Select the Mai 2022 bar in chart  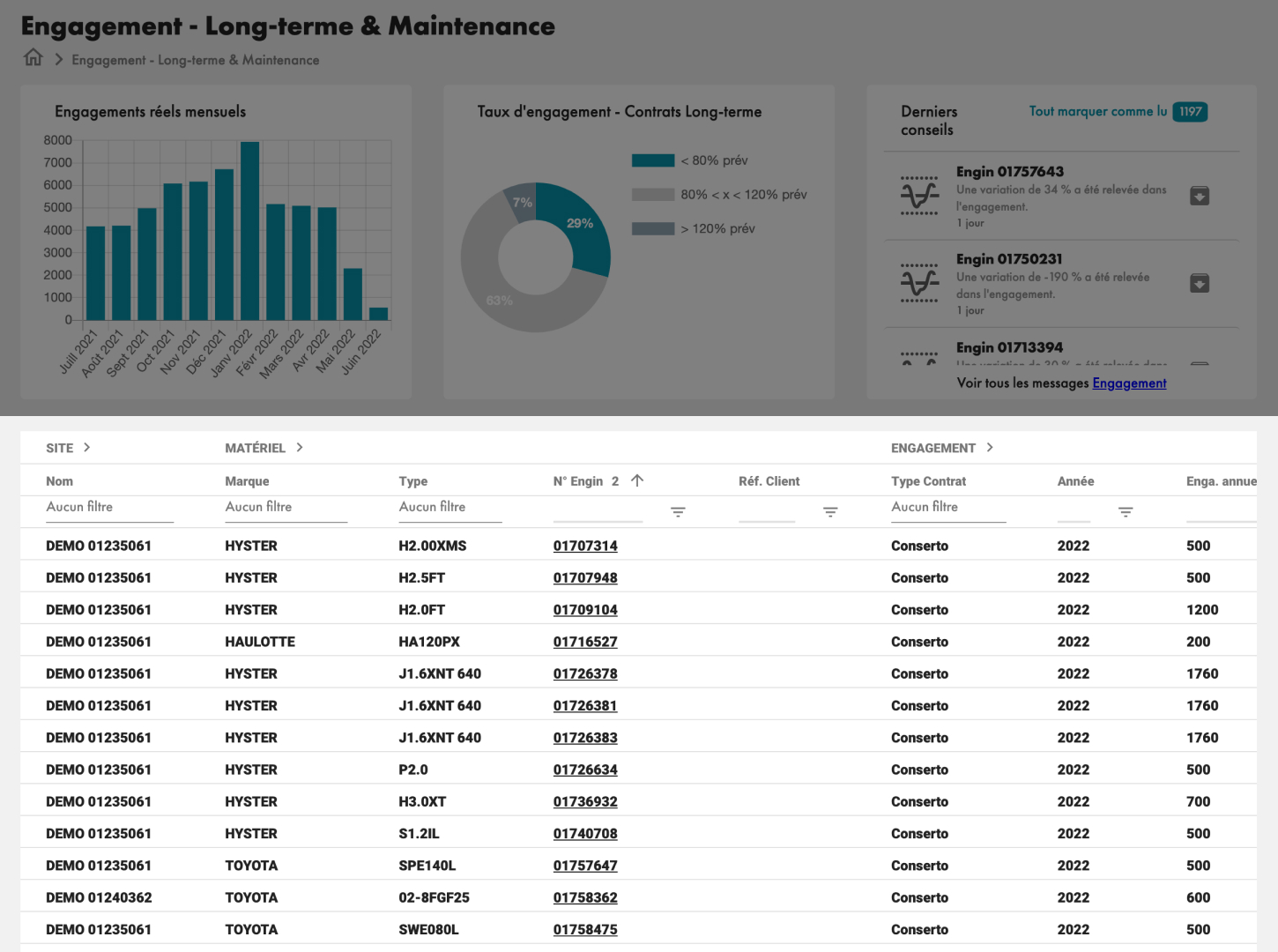(x=353, y=294)
